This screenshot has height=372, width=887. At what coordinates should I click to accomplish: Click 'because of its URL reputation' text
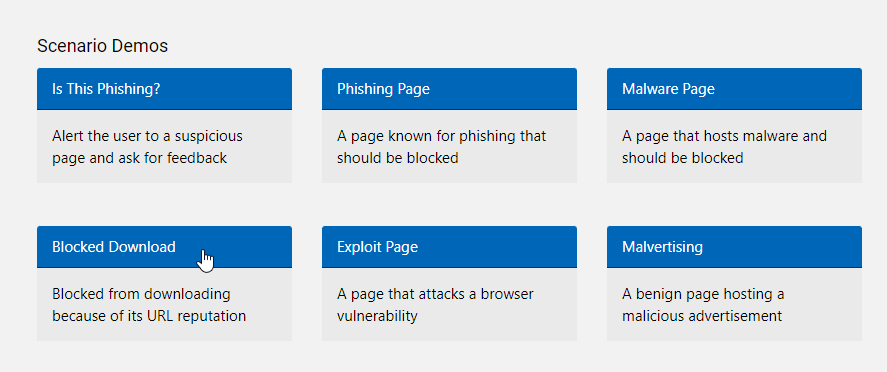(x=149, y=316)
